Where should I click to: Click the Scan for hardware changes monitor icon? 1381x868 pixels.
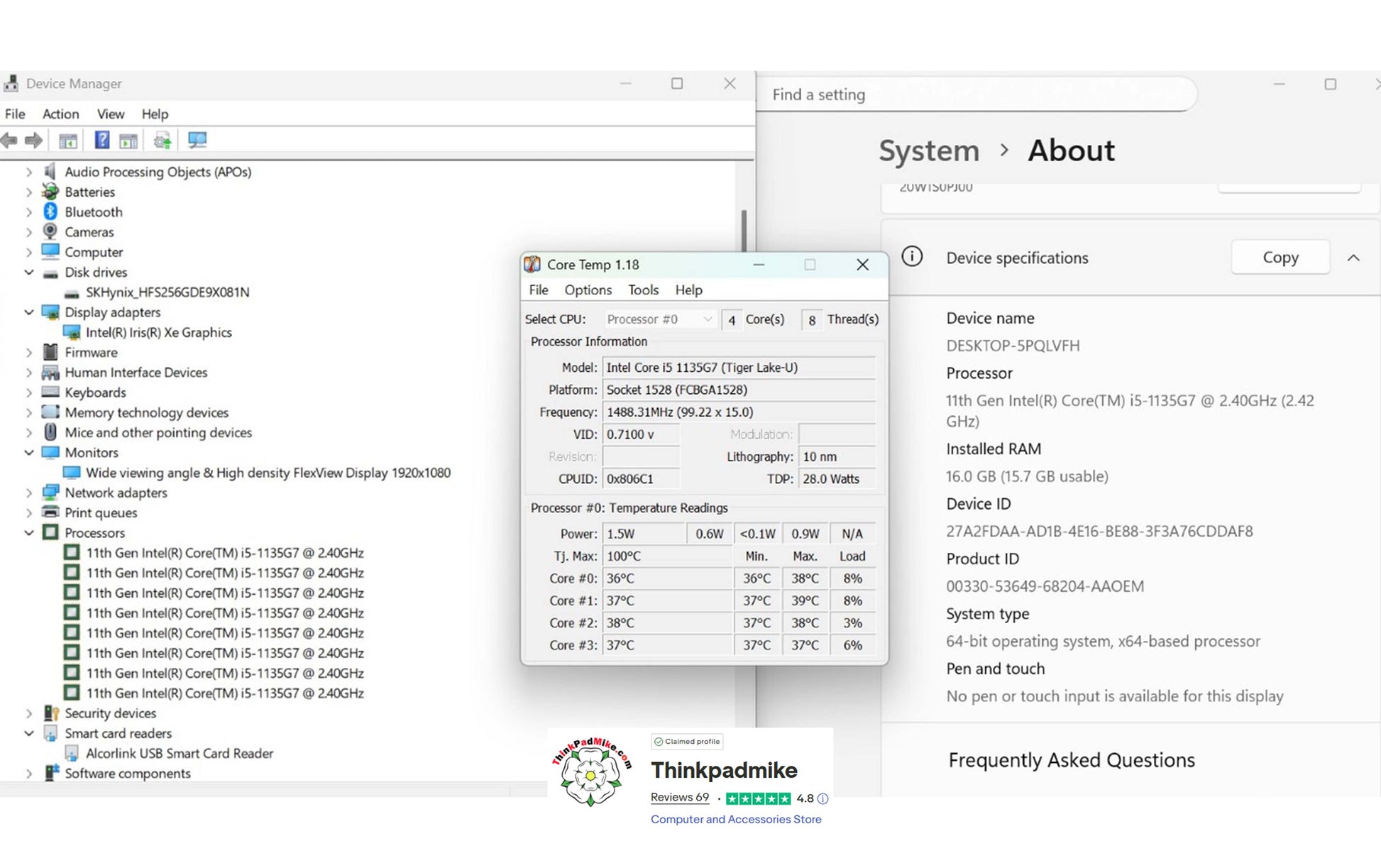[197, 141]
